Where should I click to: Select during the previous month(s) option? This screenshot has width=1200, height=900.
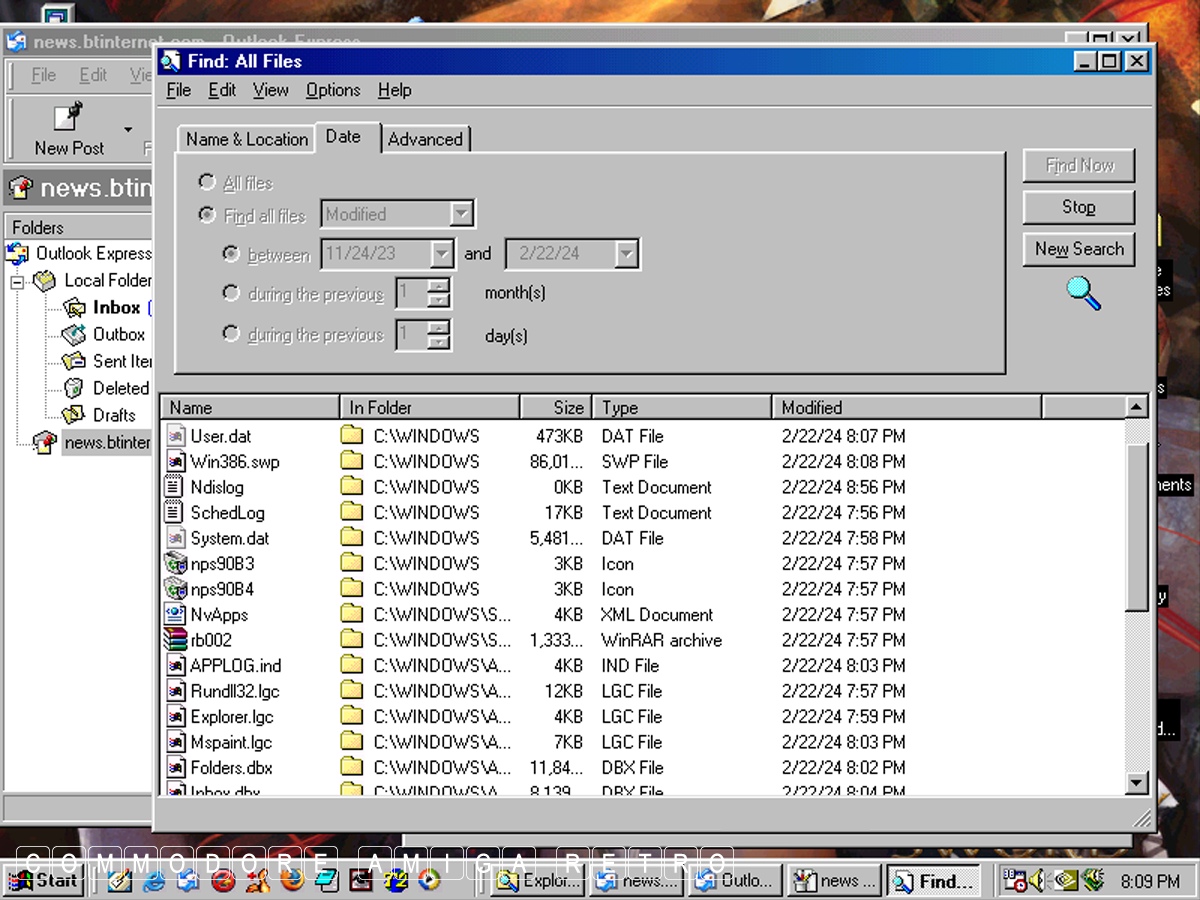pyautogui.click(x=231, y=293)
